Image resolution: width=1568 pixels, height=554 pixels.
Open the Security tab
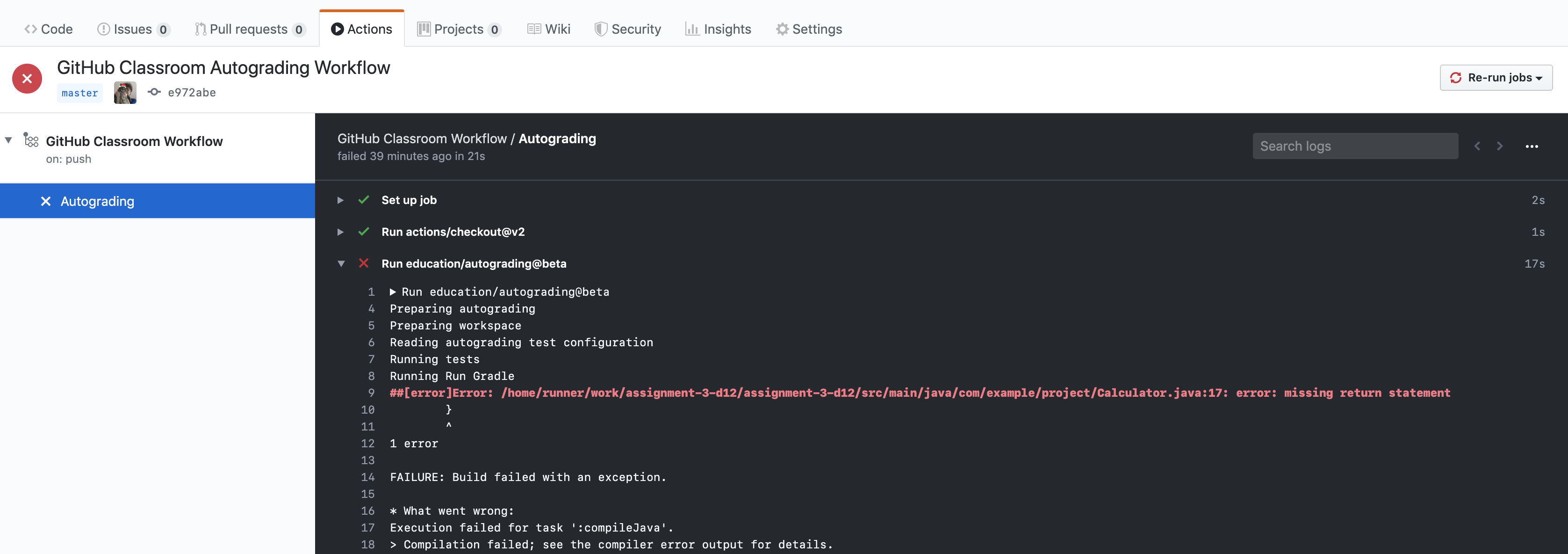point(627,29)
